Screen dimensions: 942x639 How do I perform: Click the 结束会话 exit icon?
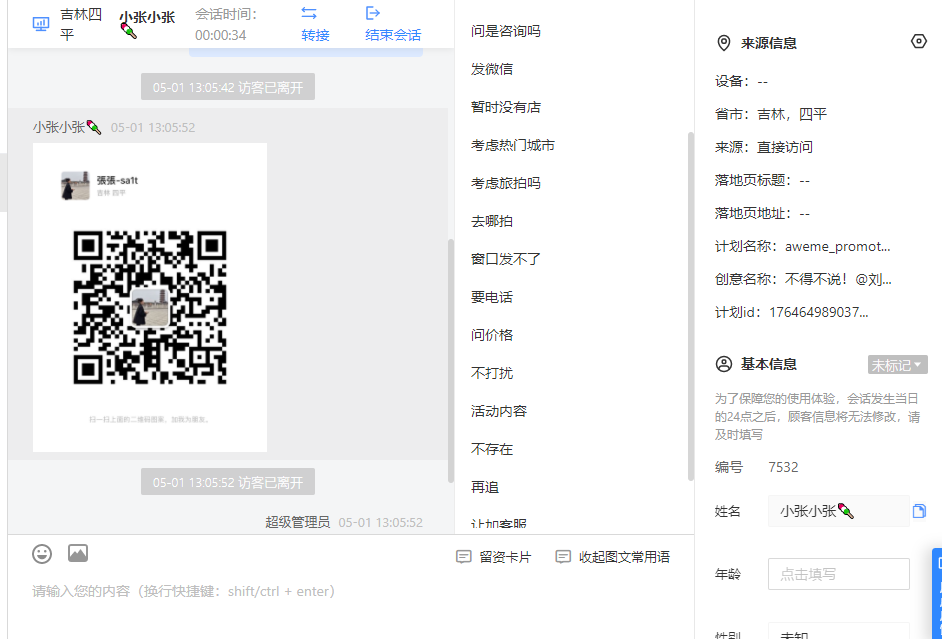point(372,13)
